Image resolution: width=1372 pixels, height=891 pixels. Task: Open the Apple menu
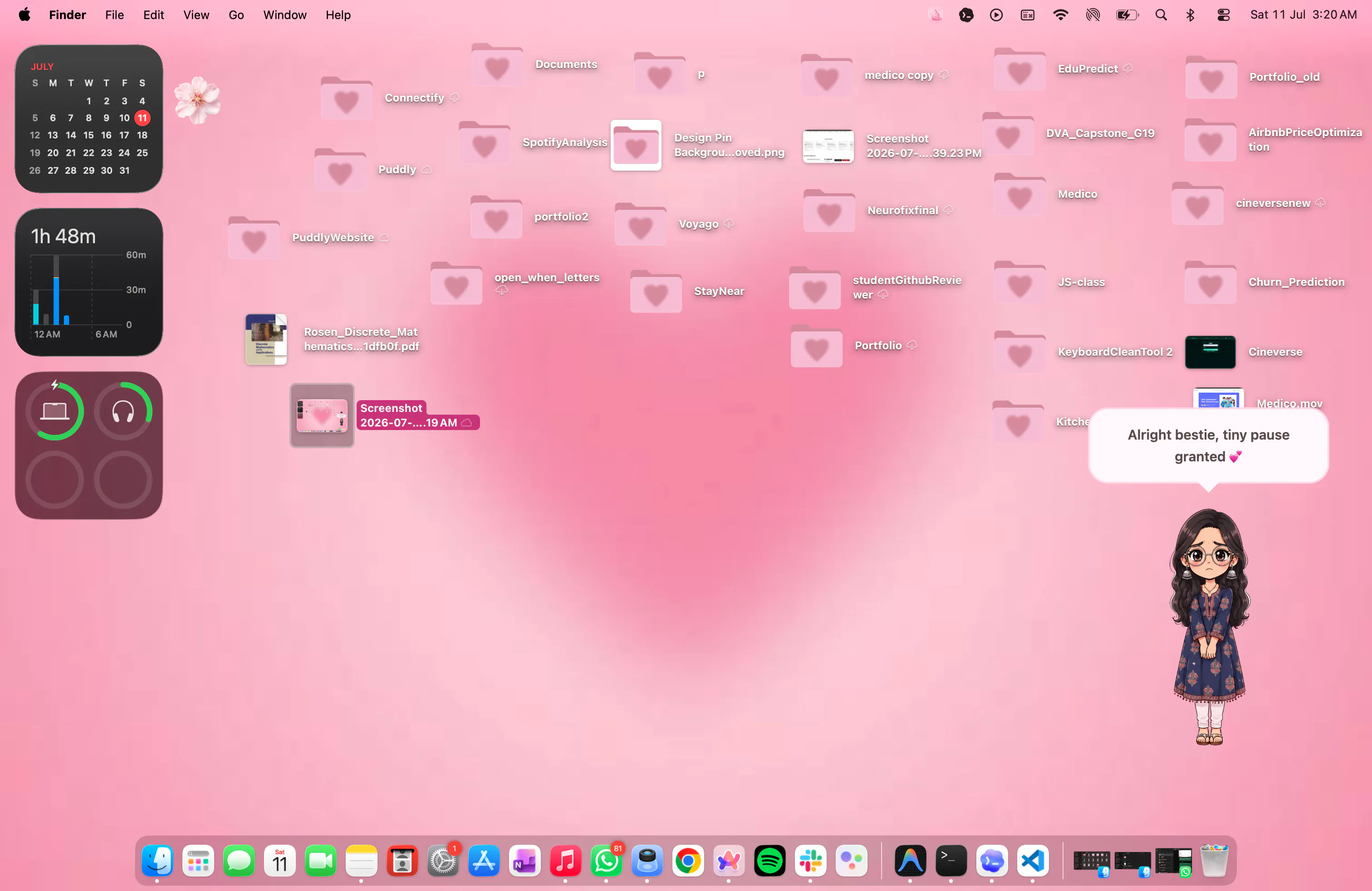click(x=24, y=15)
